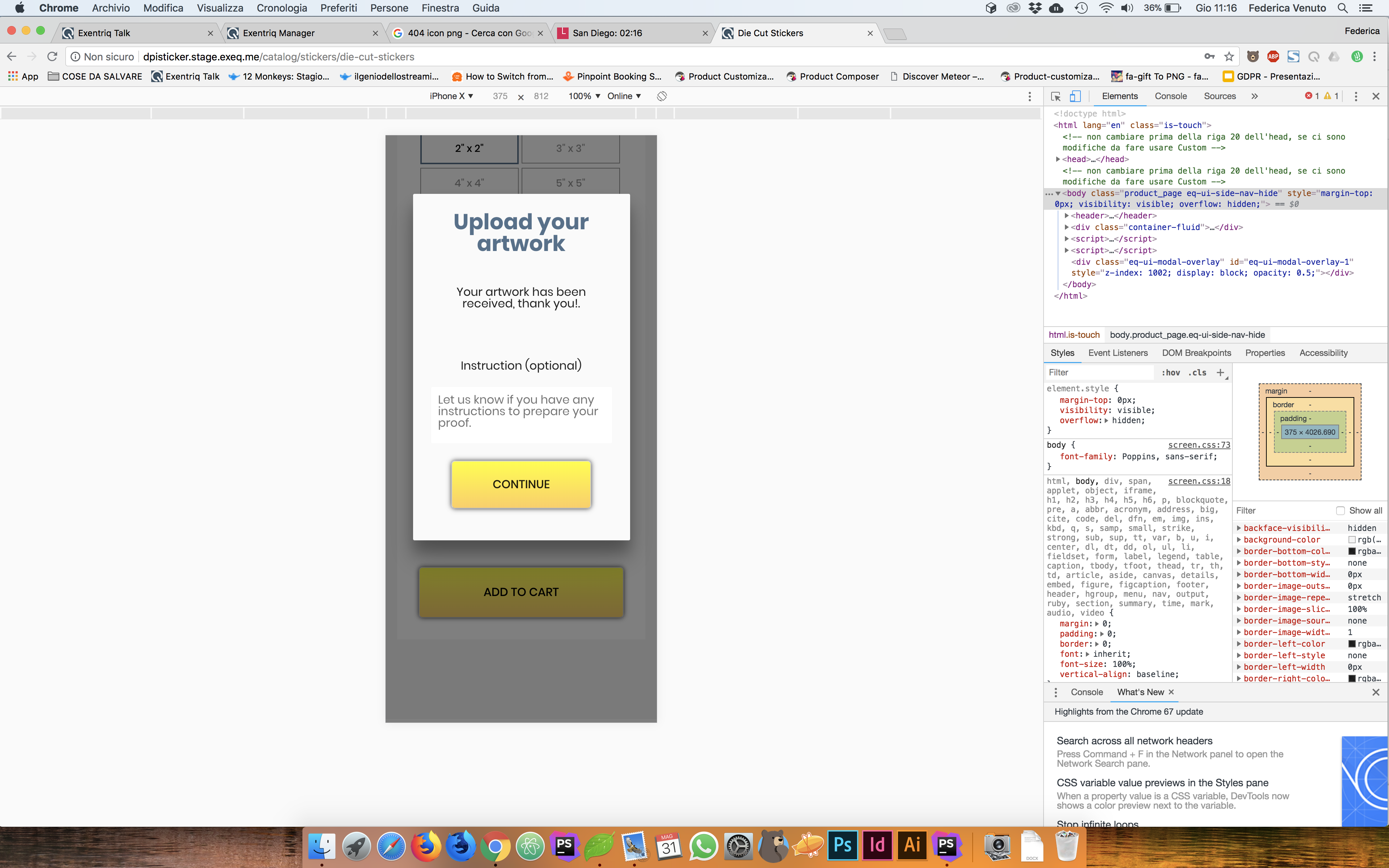Click the page reload icon

click(x=52, y=56)
